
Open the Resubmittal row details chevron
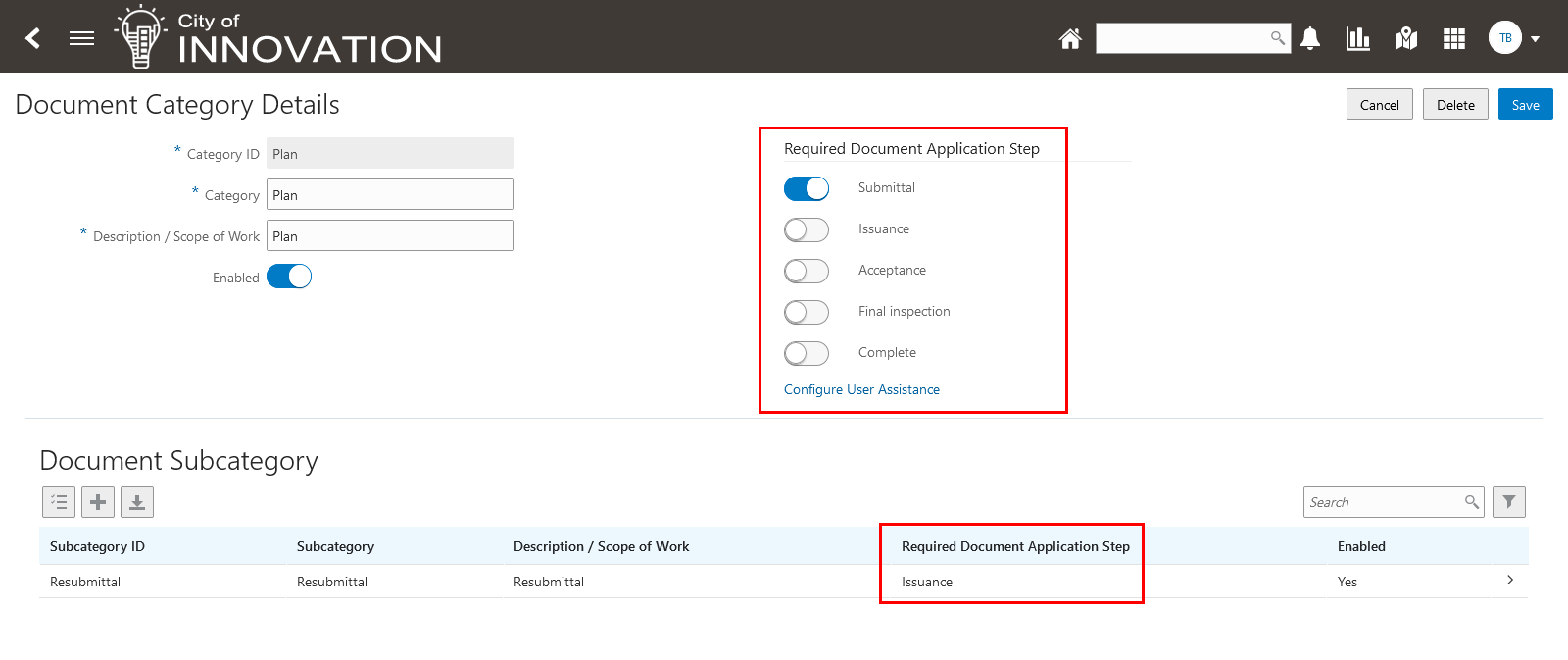pyautogui.click(x=1510, y=581)
